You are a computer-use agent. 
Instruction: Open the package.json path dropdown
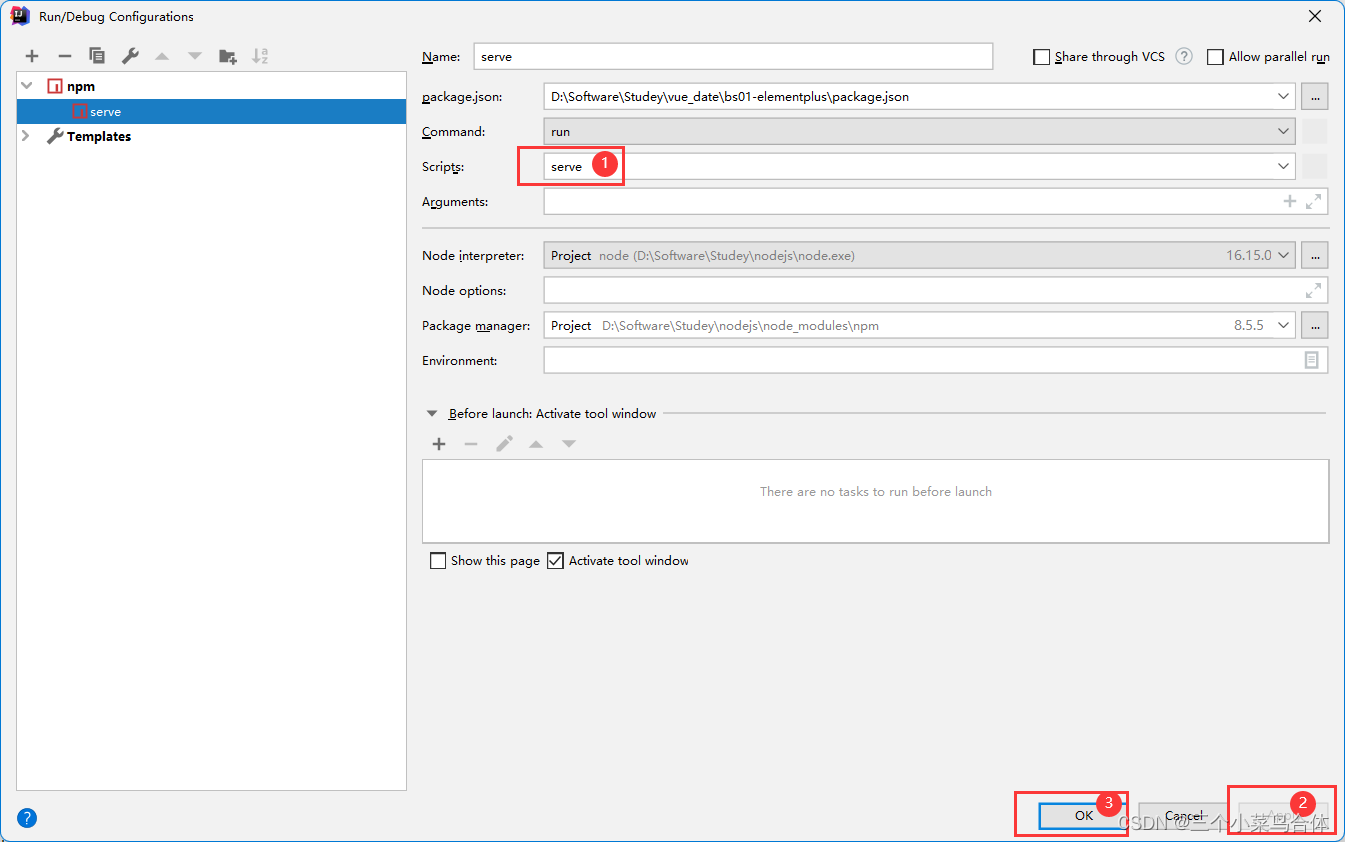1284,97
